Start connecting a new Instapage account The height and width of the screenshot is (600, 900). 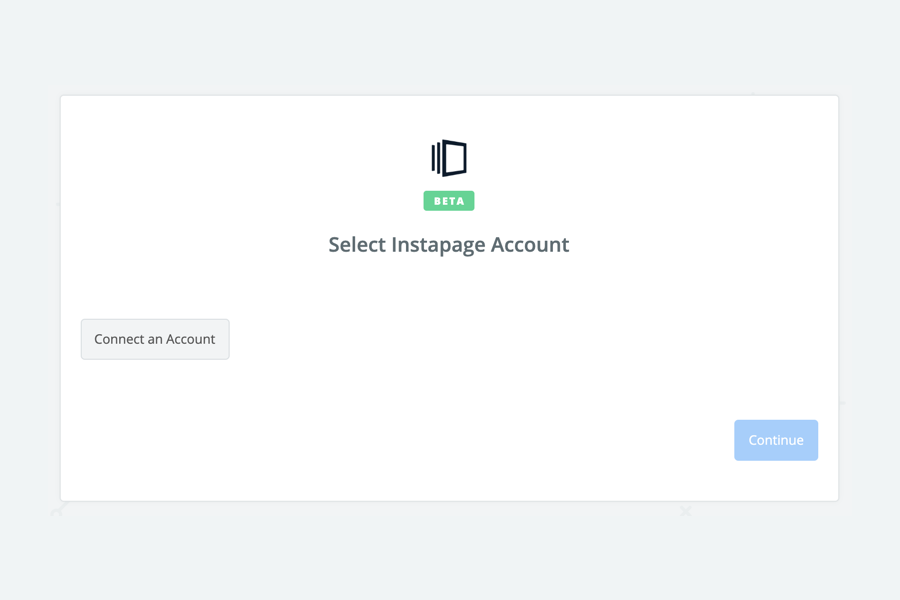click(x=155, y=339)
